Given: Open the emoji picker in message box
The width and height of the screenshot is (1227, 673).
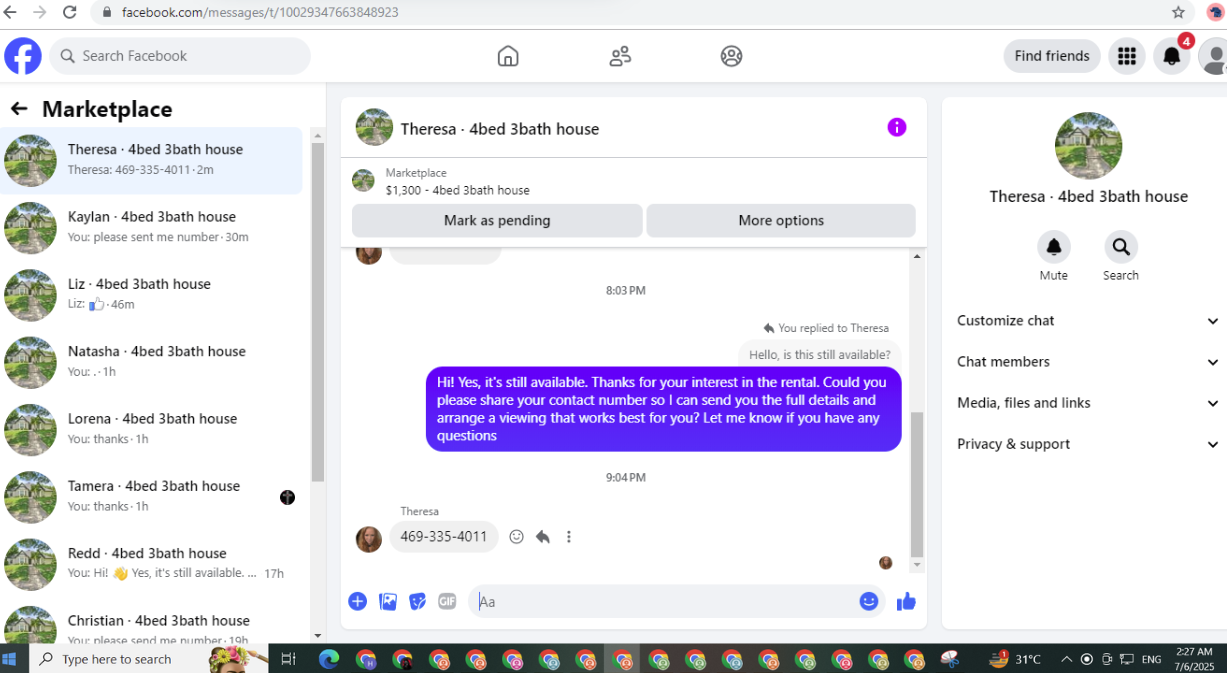Looking at the screenshot, I should click(869, 601).
